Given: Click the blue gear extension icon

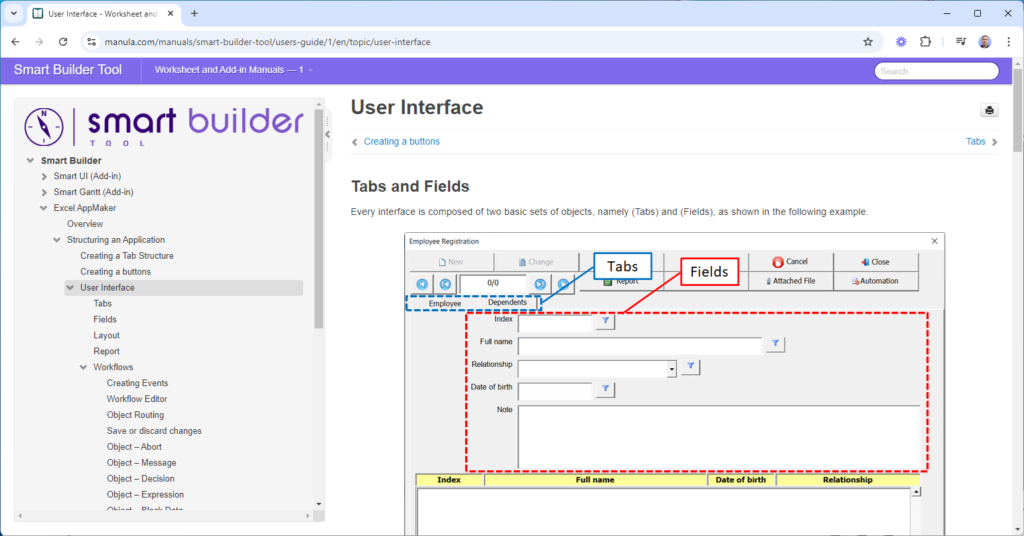Looking at the screenshot, I should click(901, 42).
